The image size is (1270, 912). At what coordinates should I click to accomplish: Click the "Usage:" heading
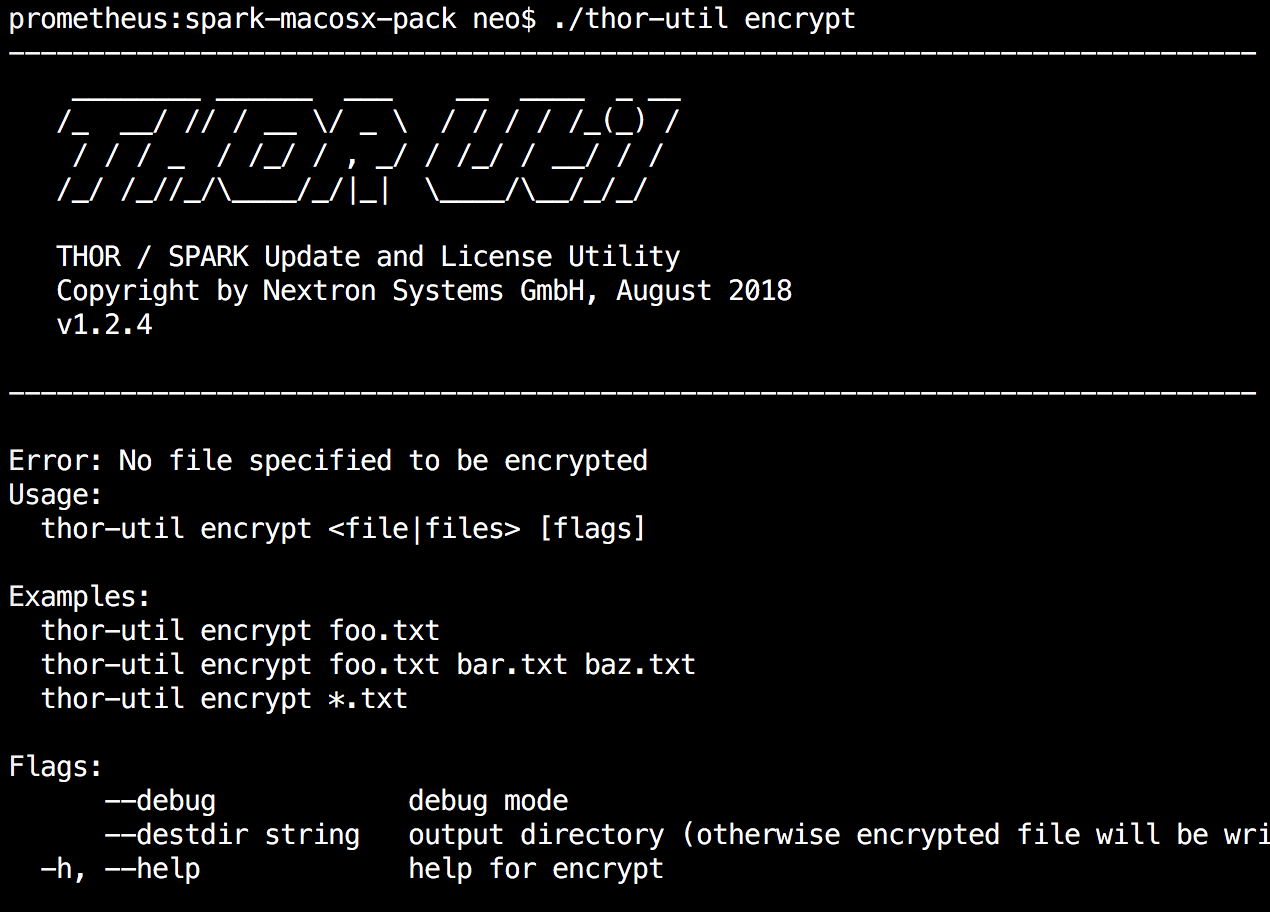click(x=56, y=495)
